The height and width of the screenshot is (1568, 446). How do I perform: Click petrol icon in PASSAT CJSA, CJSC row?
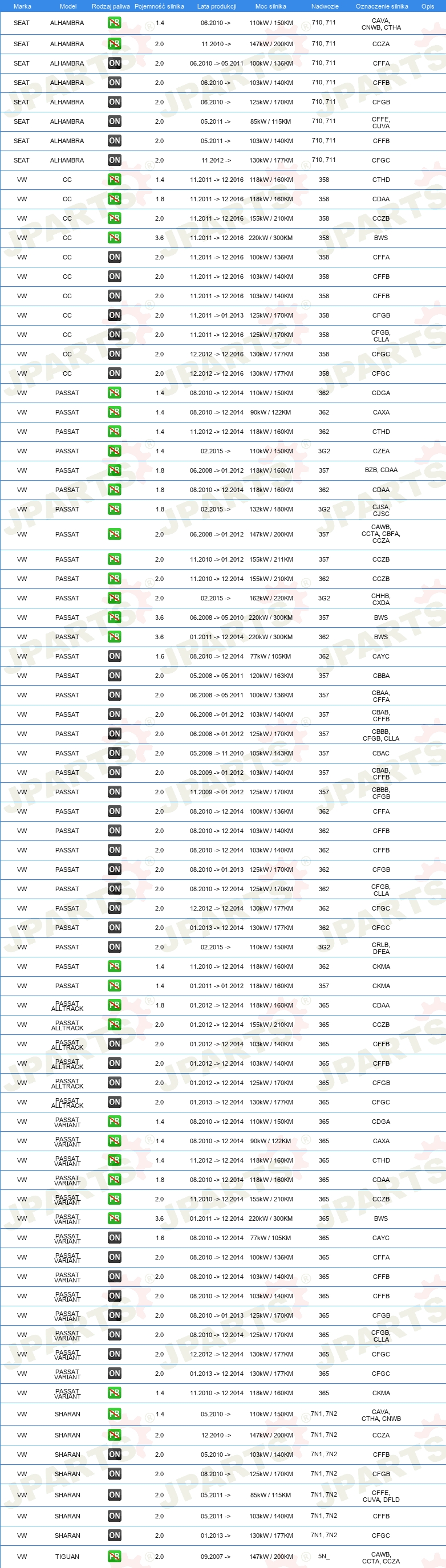pos(115,509)
